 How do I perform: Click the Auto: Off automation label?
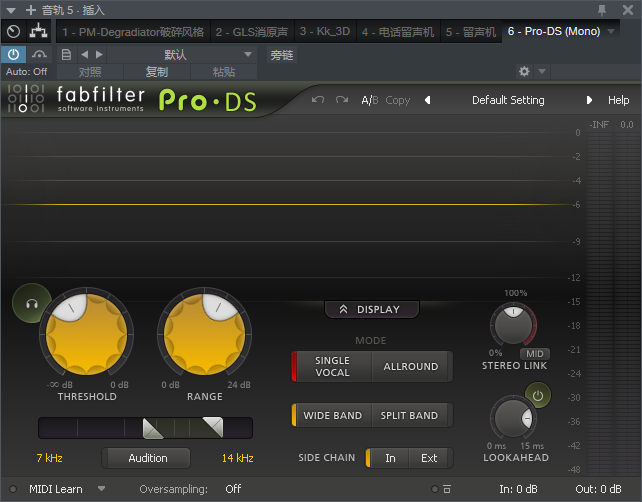point(27,72)
